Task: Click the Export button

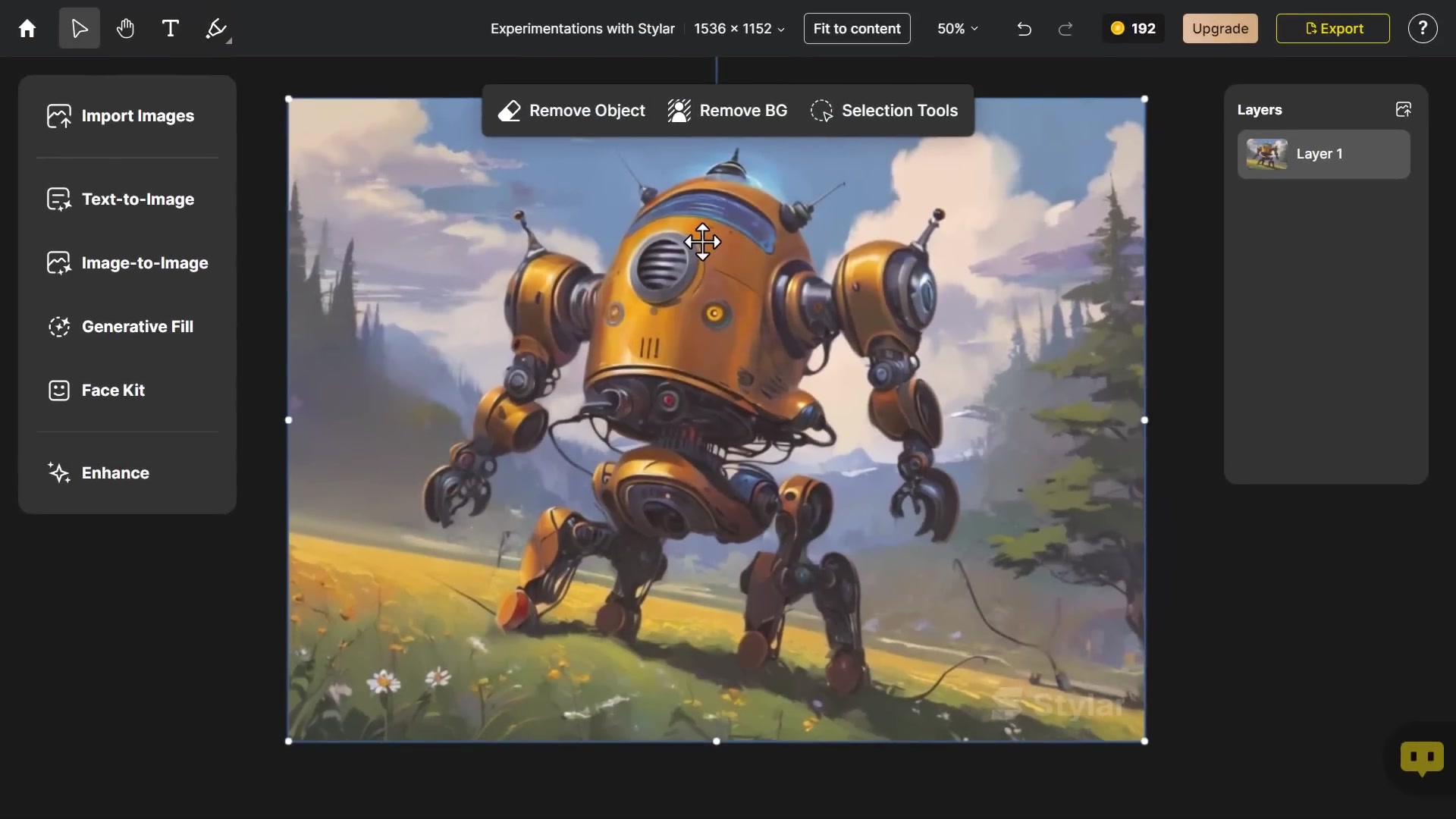Action: click(x=1333, y=29)
